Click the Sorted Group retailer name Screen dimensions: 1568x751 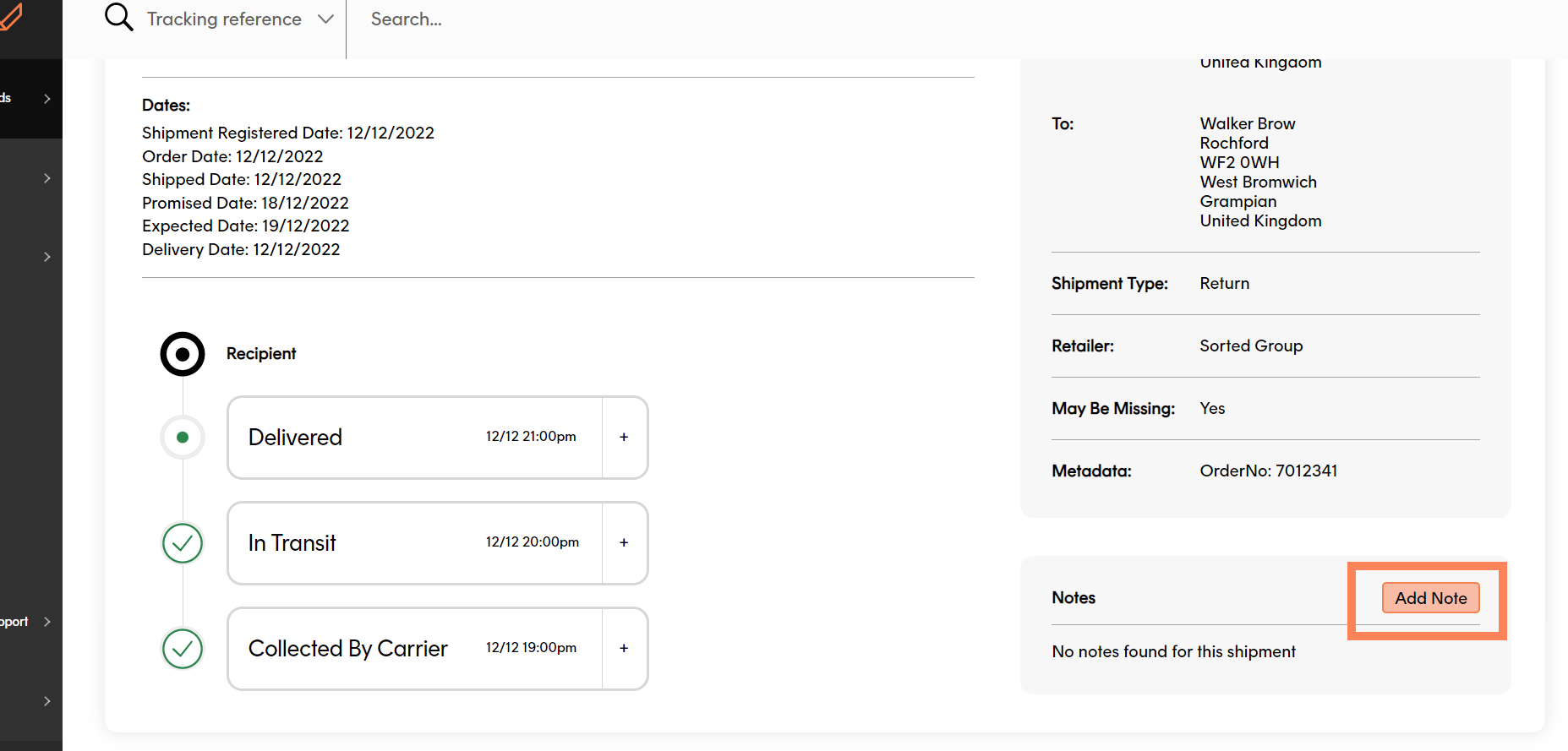[x=1251, y=346]
